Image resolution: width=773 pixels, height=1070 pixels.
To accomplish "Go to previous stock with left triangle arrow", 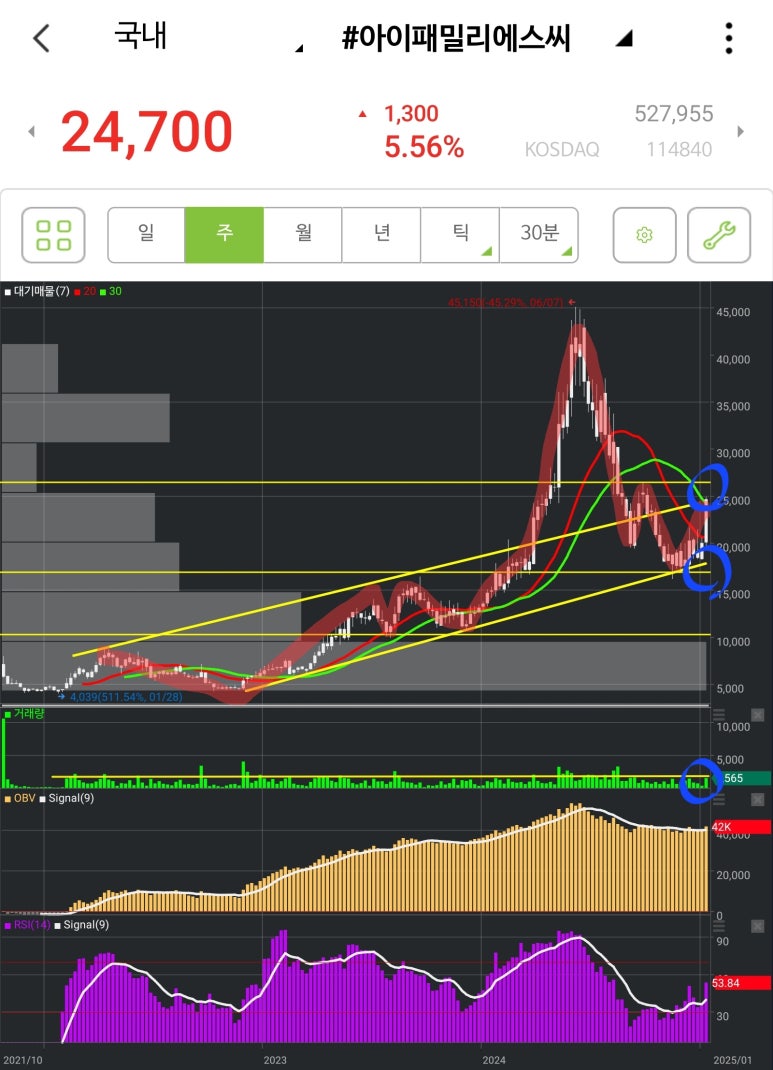I will click(31, 131).
